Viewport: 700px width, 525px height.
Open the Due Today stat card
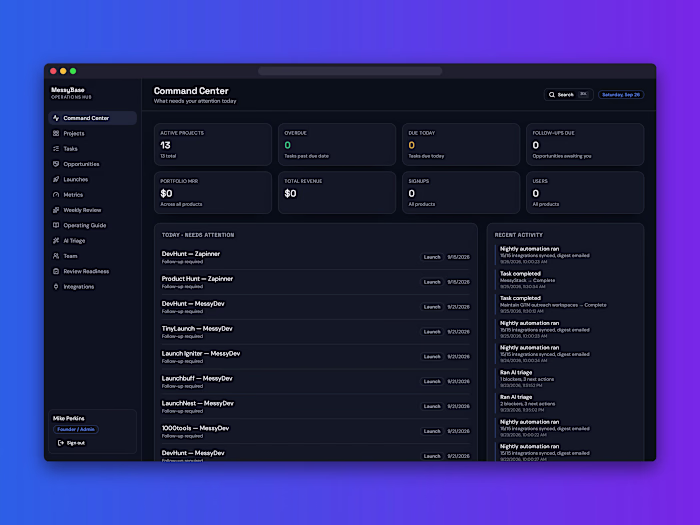coord(461,145)
